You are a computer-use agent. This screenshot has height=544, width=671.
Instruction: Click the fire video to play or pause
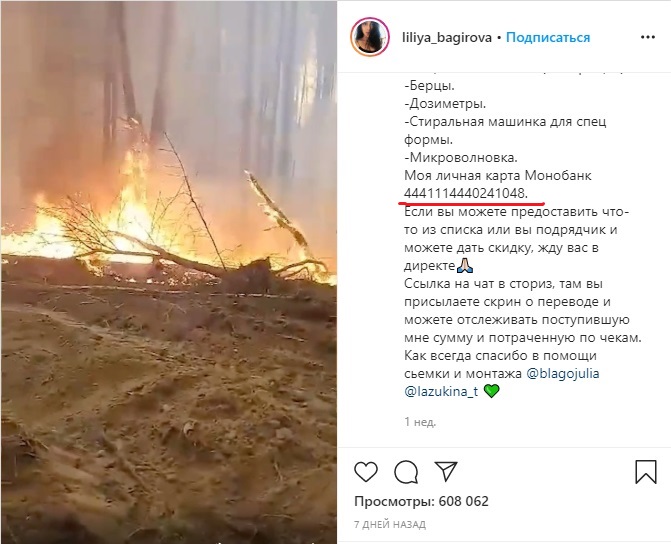[169, 272]
